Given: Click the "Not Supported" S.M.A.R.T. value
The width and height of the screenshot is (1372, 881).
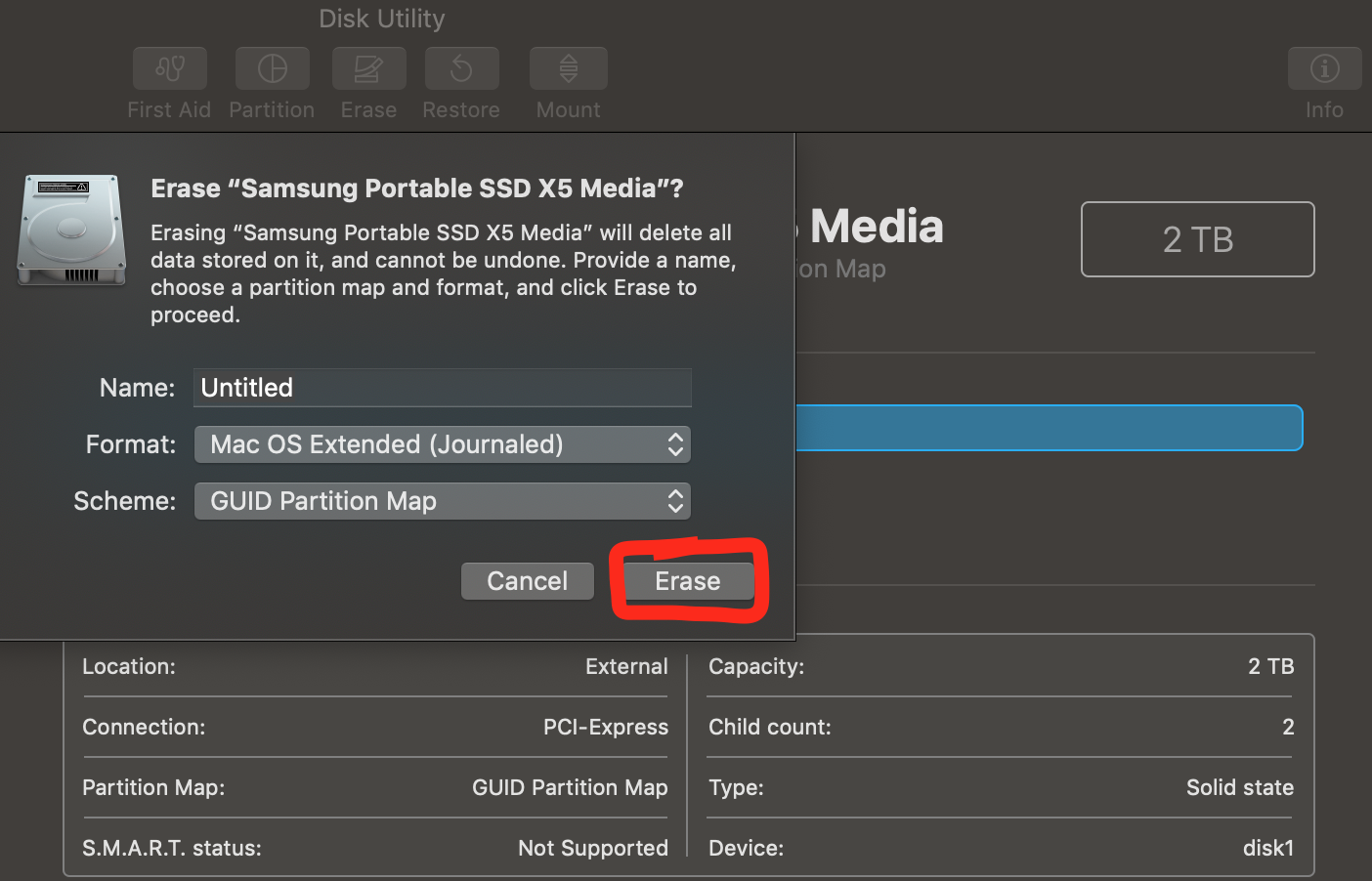Looking at the screenshot, I should pyautogui.click(x=593, y=848).
